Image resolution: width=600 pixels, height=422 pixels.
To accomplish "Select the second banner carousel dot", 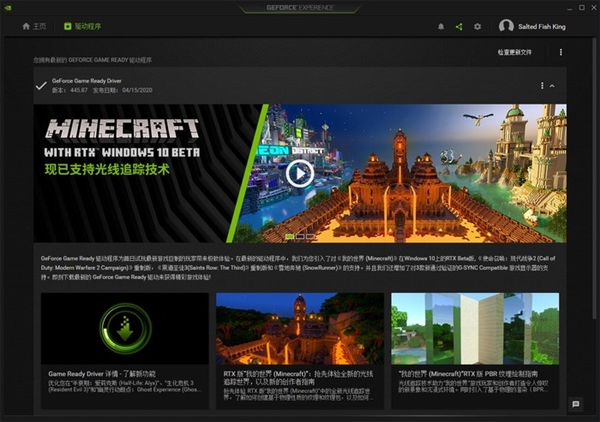I will point(300,237).
